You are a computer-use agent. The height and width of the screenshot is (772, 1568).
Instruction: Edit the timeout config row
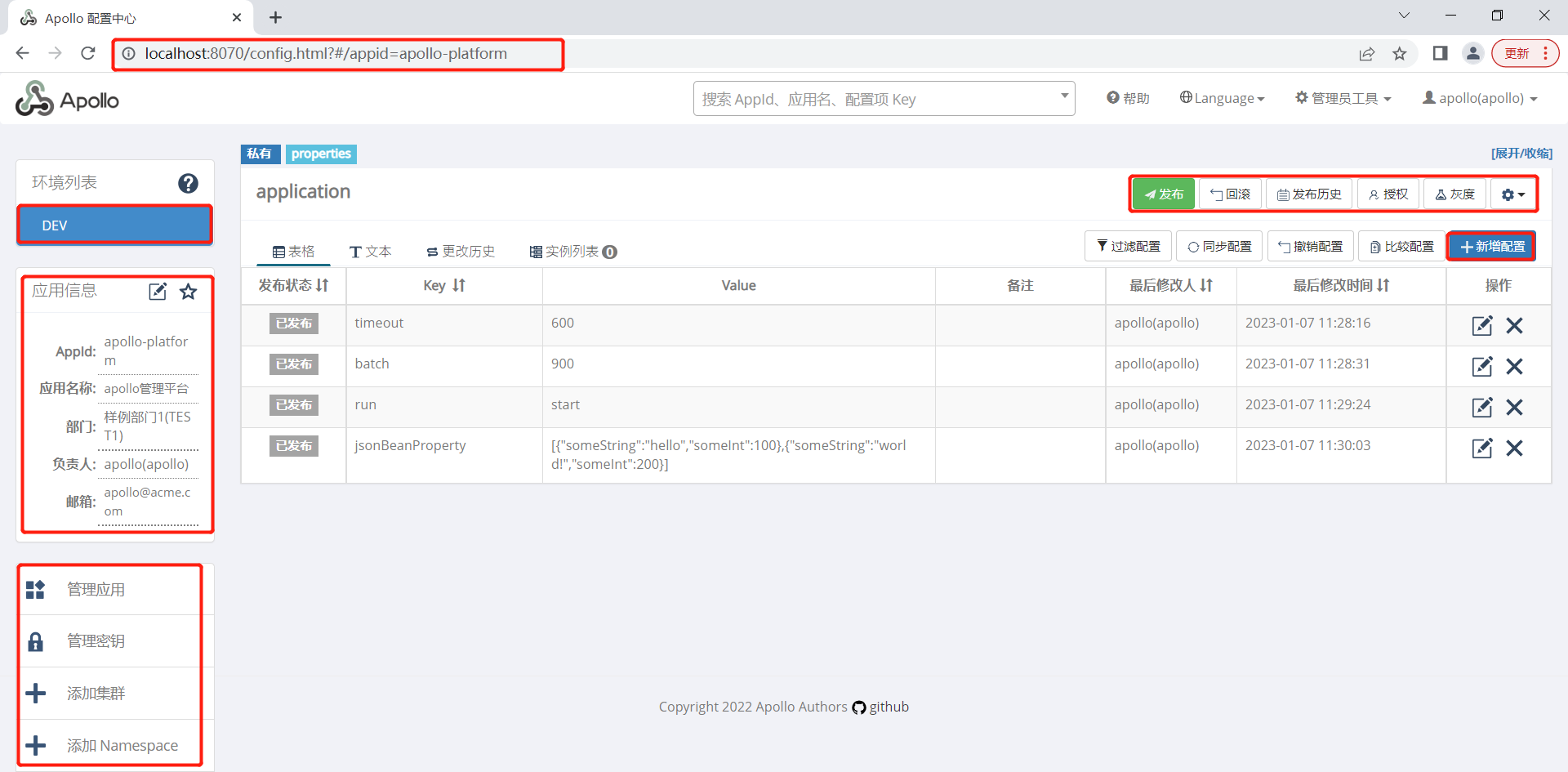(x=1482, y=325)
